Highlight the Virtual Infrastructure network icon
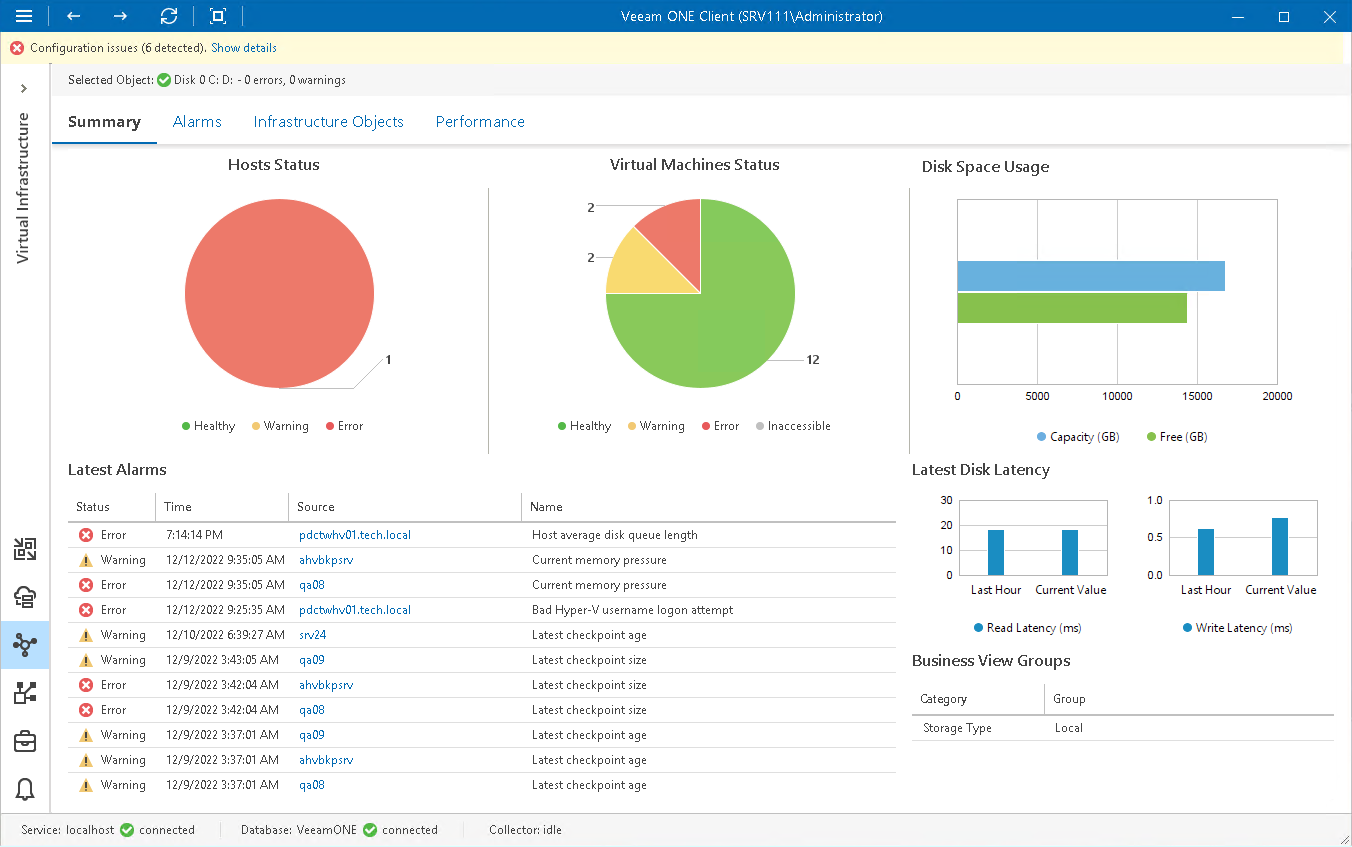Viewport: 1352px width, 847px height. 24,645
